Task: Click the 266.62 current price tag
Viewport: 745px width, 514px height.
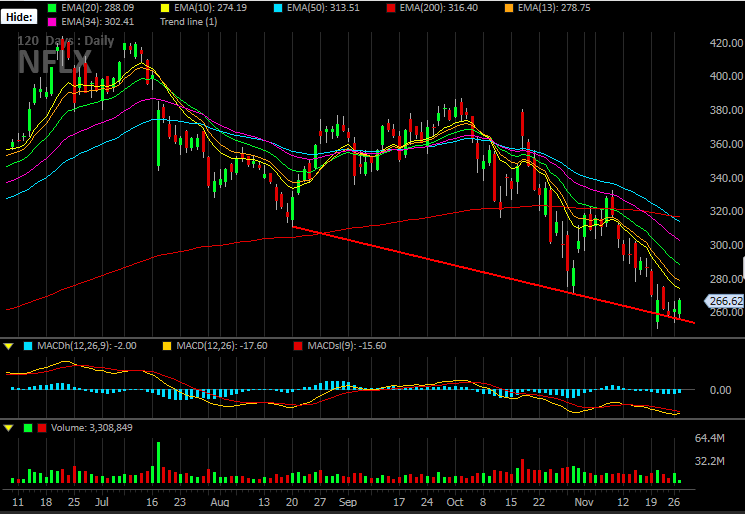Action: [724, 301]
